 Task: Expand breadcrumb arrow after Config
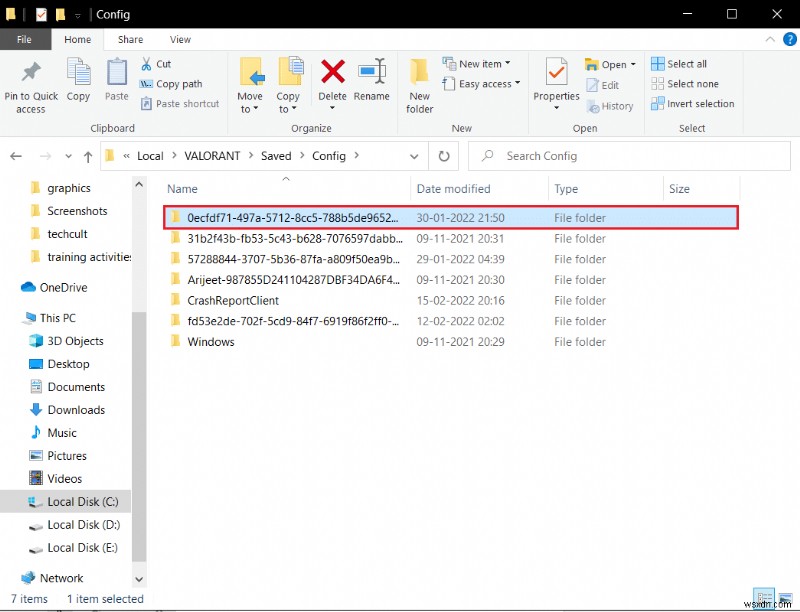[x=357, y=156]
